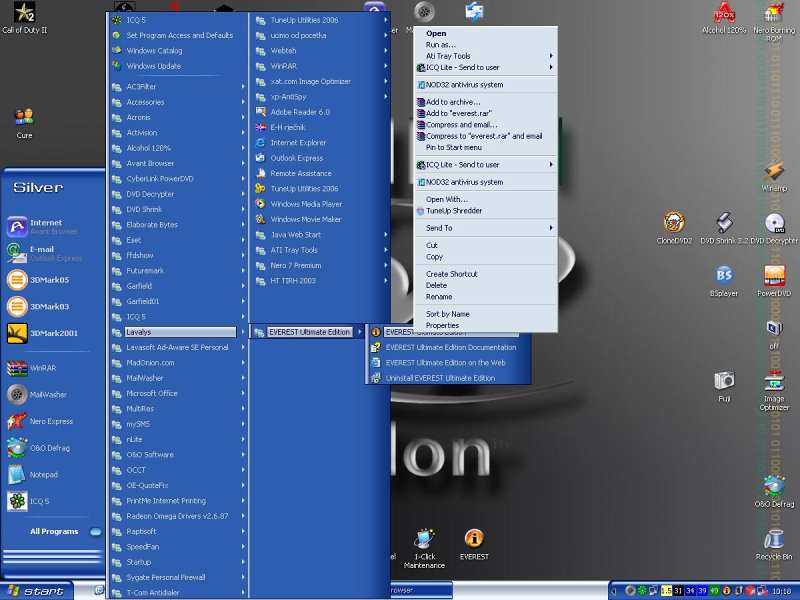Expand the Accessories program folder

(x=179, y=102)
